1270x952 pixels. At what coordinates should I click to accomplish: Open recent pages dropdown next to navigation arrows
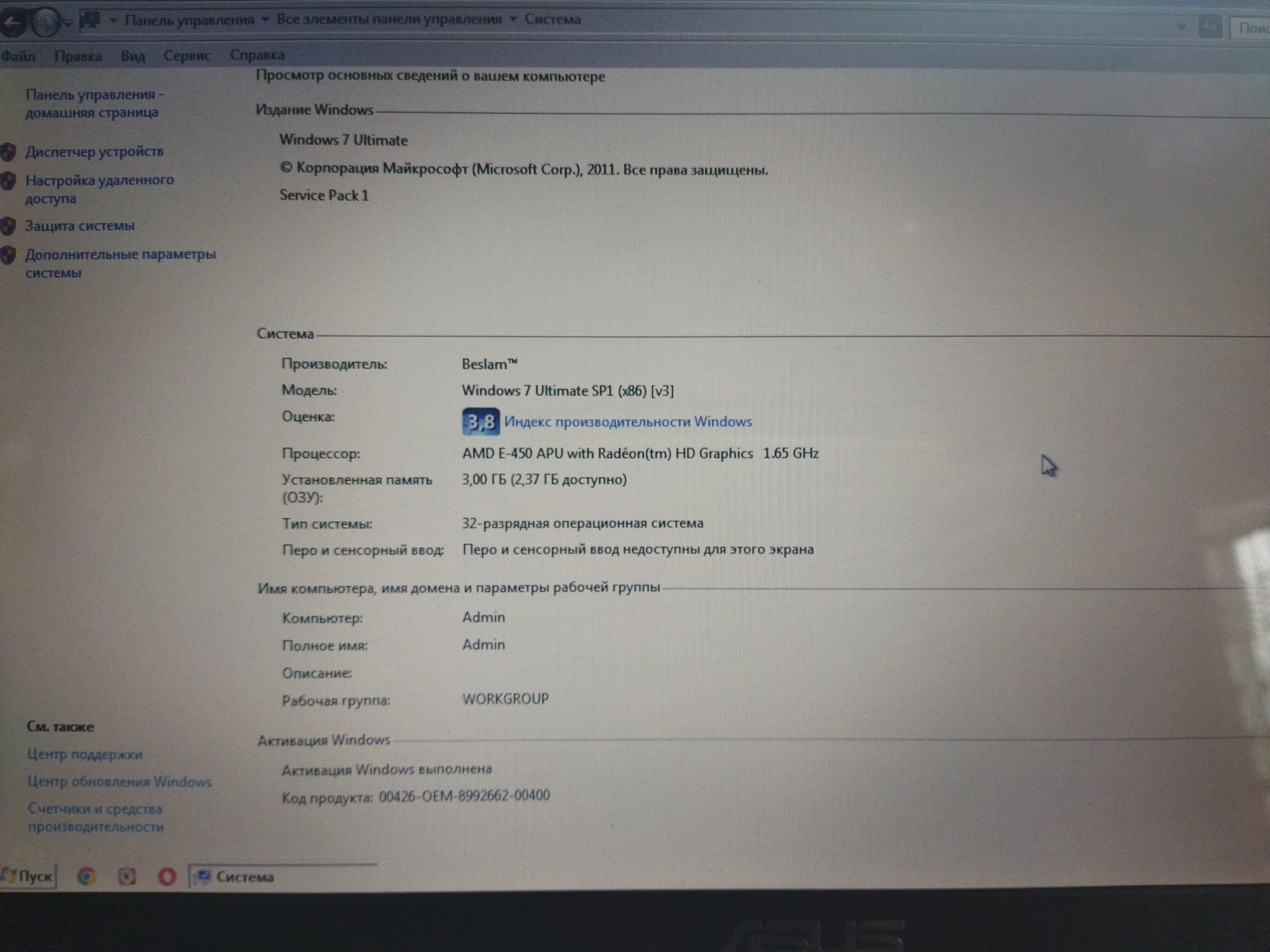[67, 23]
